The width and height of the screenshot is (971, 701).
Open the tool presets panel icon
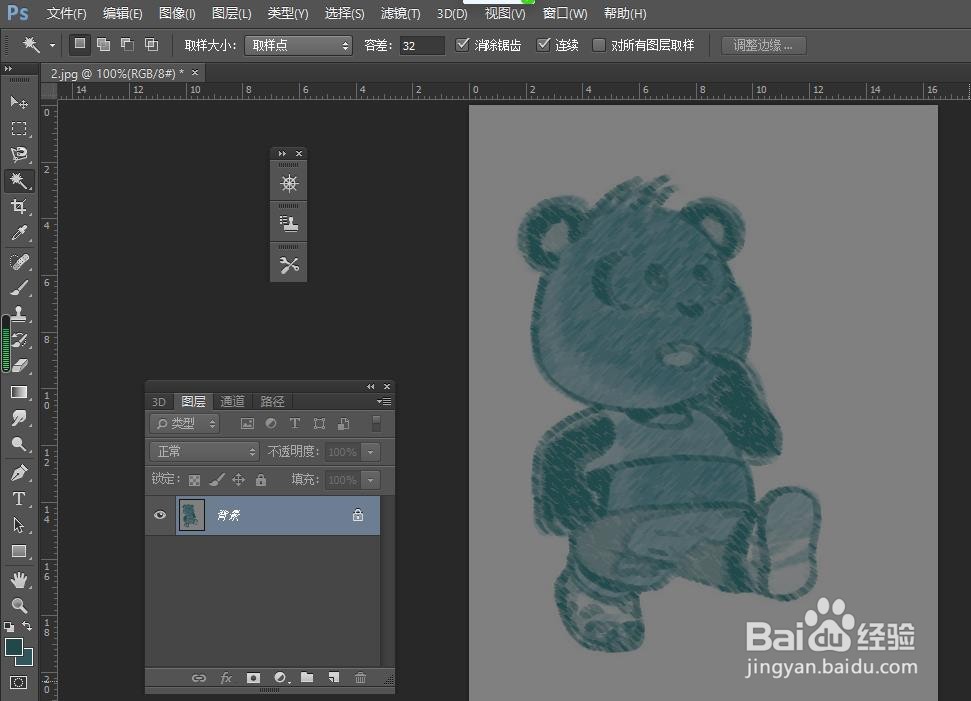[x=289, y=265]
